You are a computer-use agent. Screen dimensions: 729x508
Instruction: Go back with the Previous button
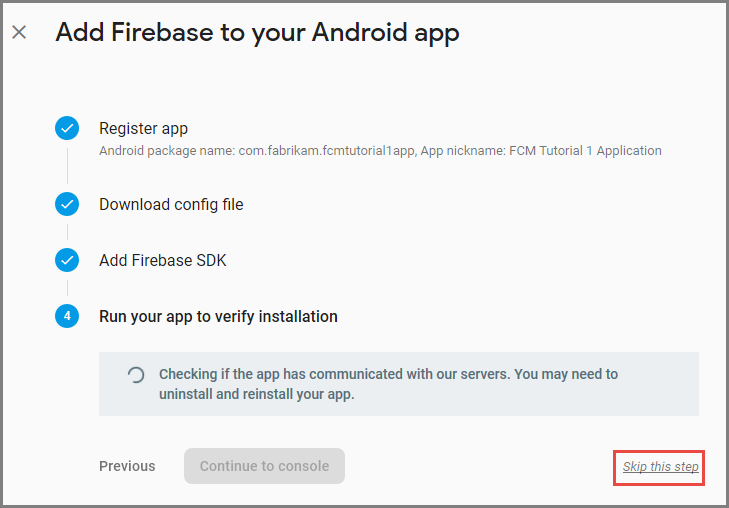[127, 466]
